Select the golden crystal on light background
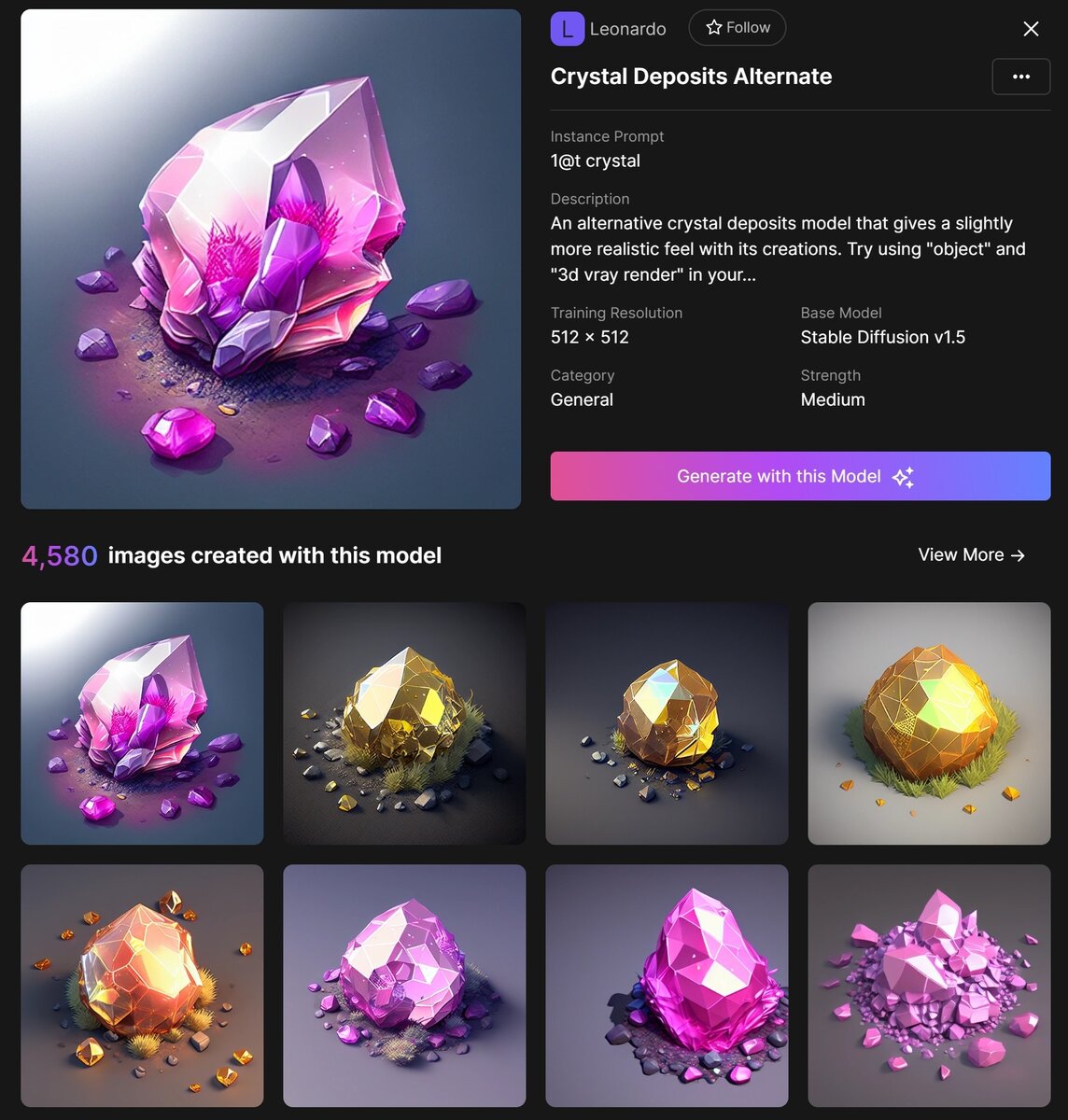The height and width of the screenshot is (1120, 1068). 929,723
